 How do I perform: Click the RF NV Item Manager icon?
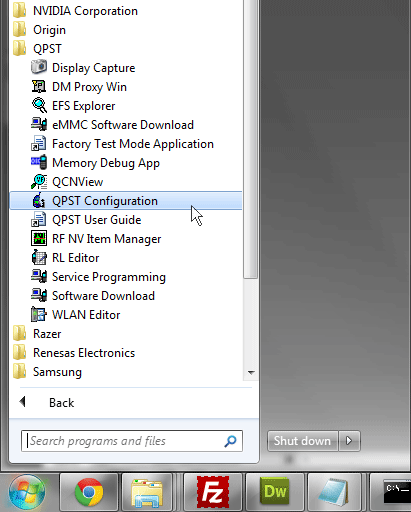click(x=39, y=239)
